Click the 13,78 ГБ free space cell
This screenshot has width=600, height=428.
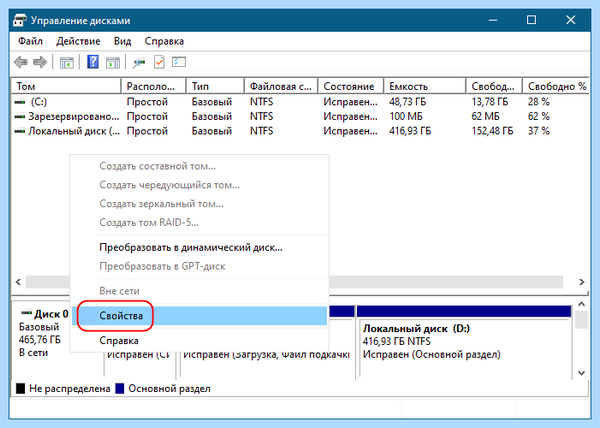490,102
